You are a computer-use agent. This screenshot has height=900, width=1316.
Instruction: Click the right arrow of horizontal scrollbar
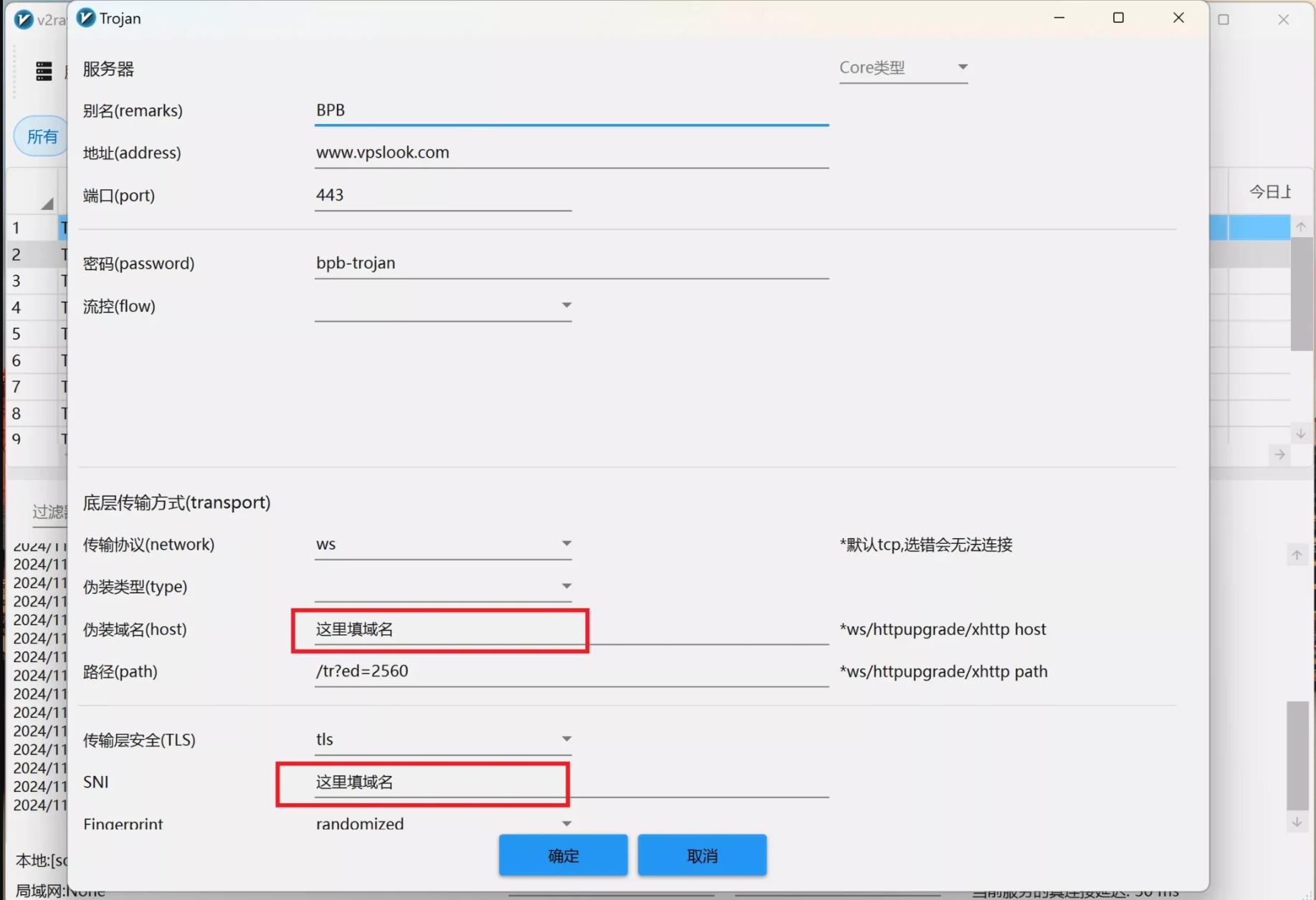pyautogui.click(x=1279, y=454)
